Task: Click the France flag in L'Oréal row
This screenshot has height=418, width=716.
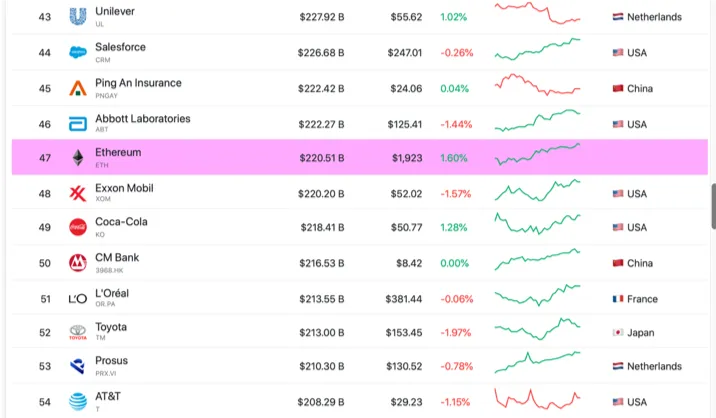Action: 618,299
